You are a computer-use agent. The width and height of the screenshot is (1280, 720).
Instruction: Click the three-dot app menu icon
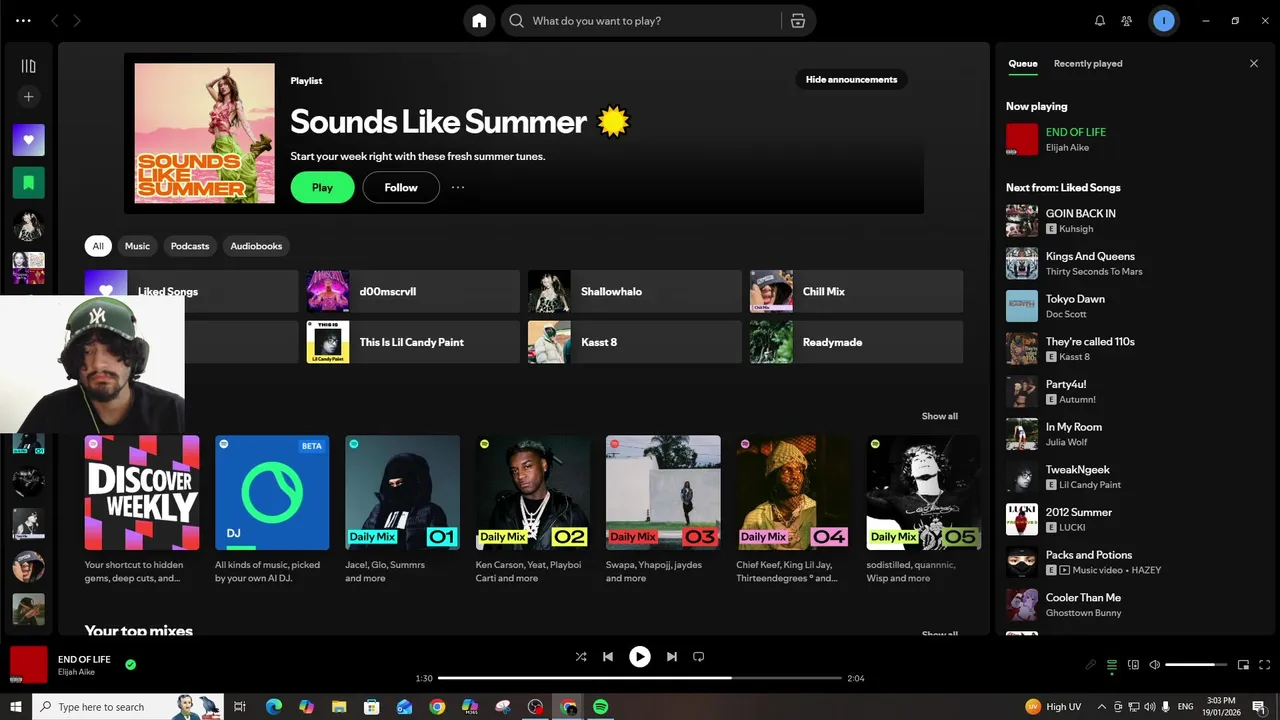(23, 21)
